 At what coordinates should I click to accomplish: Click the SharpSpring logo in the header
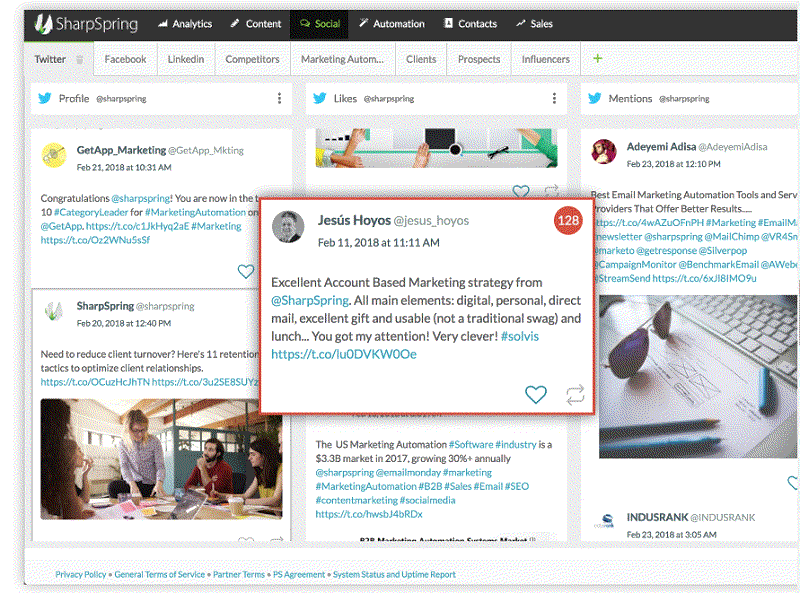(x=45, y=22)
